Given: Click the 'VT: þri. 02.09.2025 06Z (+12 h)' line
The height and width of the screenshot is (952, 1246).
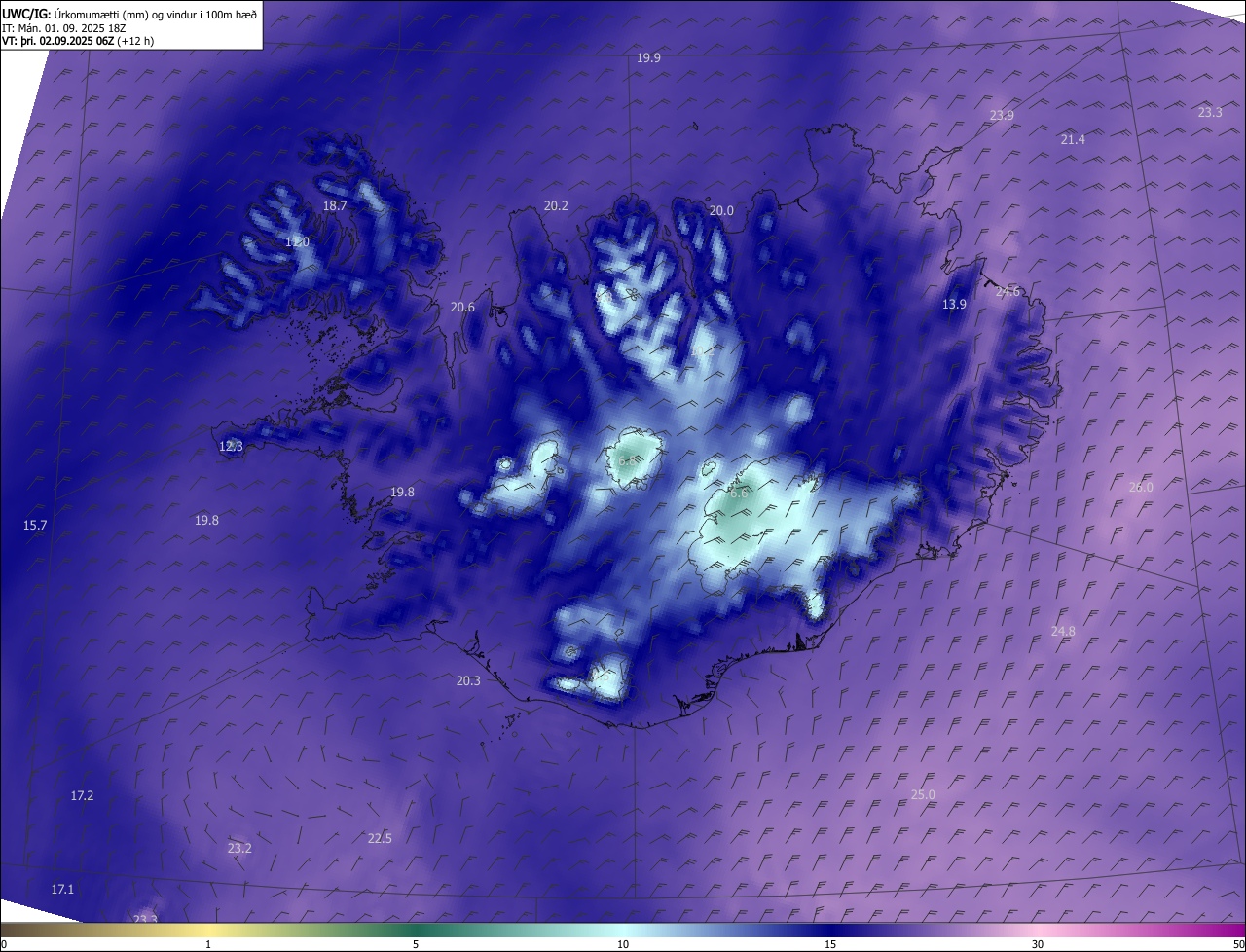Looking at the screenshot, I should (x=78, y=41).
